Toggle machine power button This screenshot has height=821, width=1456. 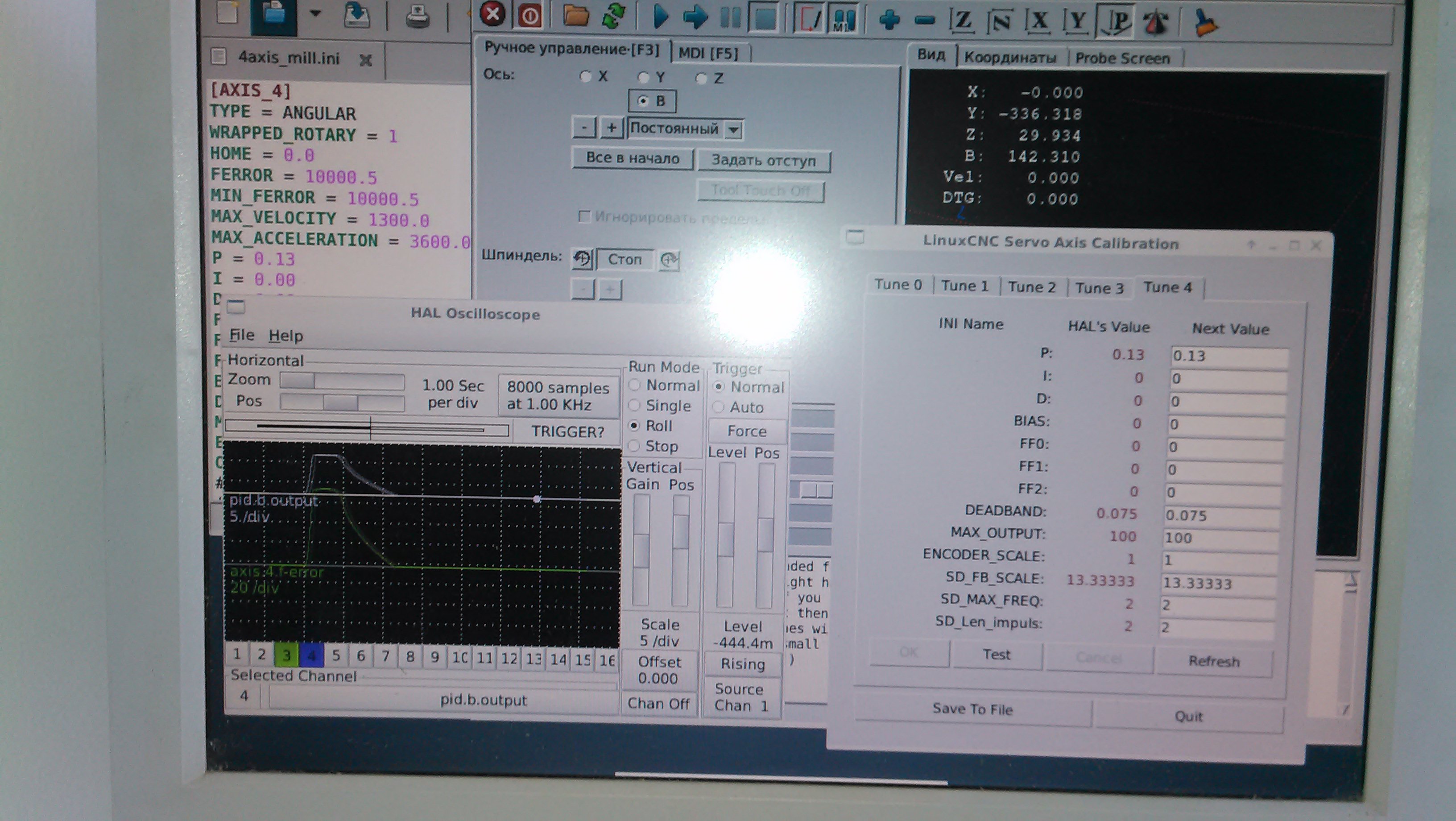coord(529,15)
